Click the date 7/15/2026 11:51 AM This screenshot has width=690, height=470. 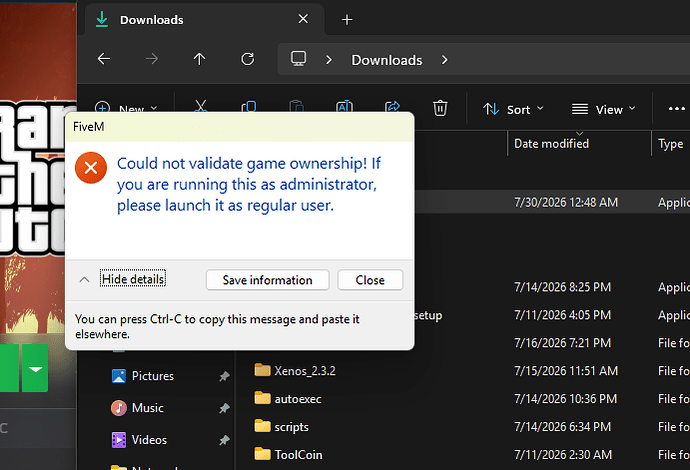tap(566, 371)
